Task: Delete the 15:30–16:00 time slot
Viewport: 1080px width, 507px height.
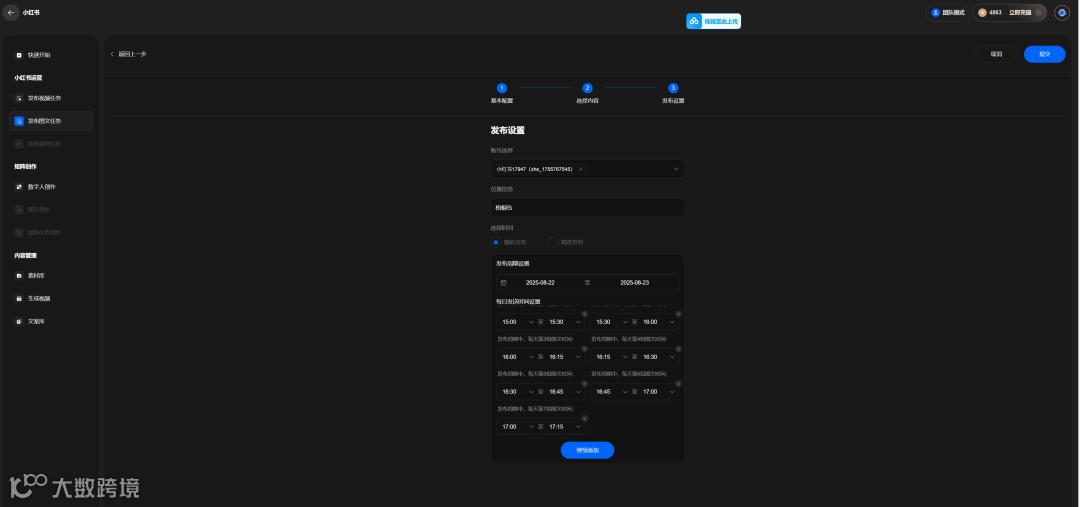Action: coord(678,314)
